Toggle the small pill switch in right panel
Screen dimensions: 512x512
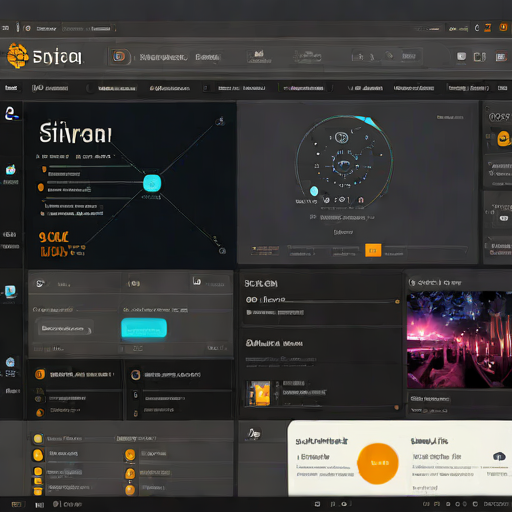[504, 218]
